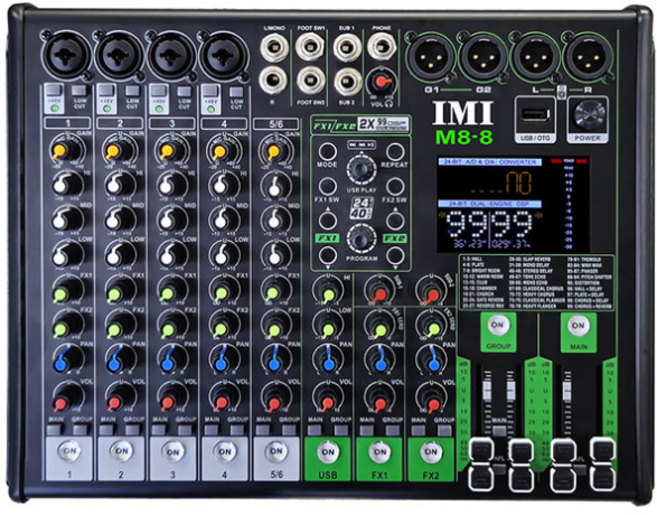Click the PHONE headphone jack

(x=379, y=47)
